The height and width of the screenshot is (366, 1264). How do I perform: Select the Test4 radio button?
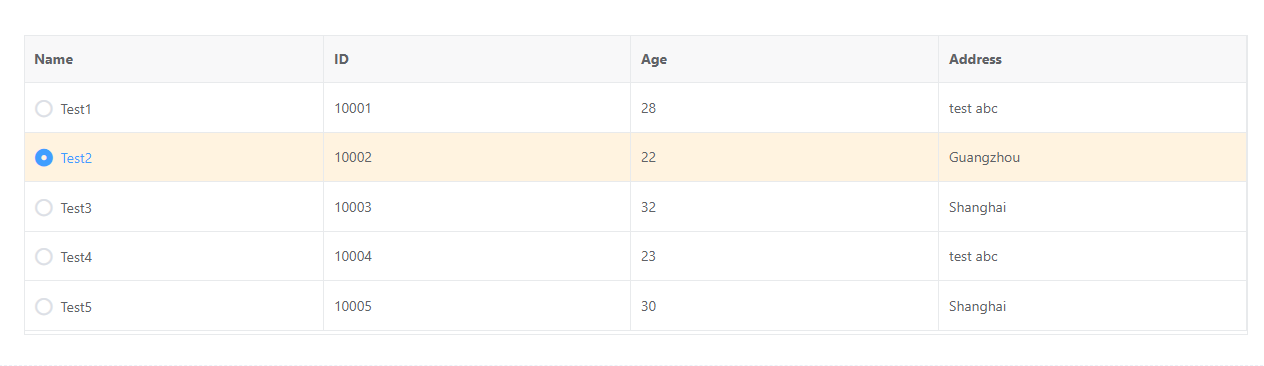click(x=44, y=257)
